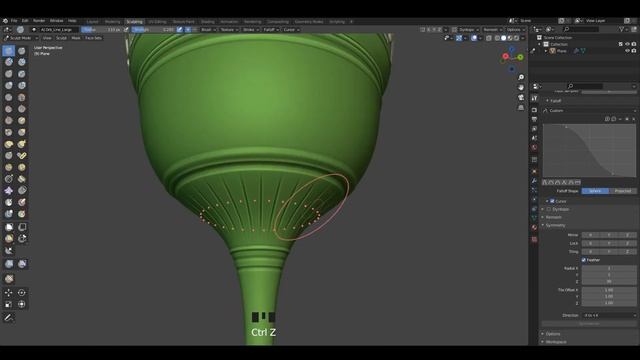Toggle the Cursor checkbox in brush settings
Screen dimensions: 640x360
pos(552,201)
